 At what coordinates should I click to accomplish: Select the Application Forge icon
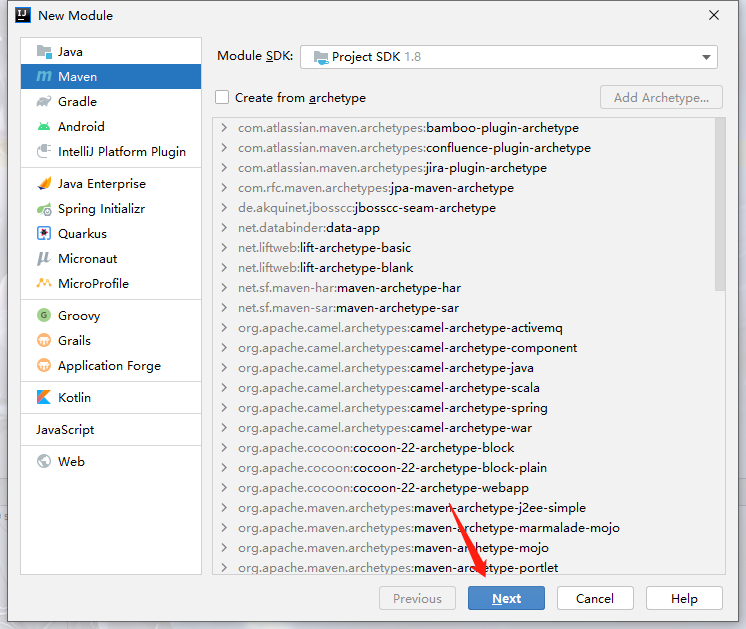pos(44,365)
